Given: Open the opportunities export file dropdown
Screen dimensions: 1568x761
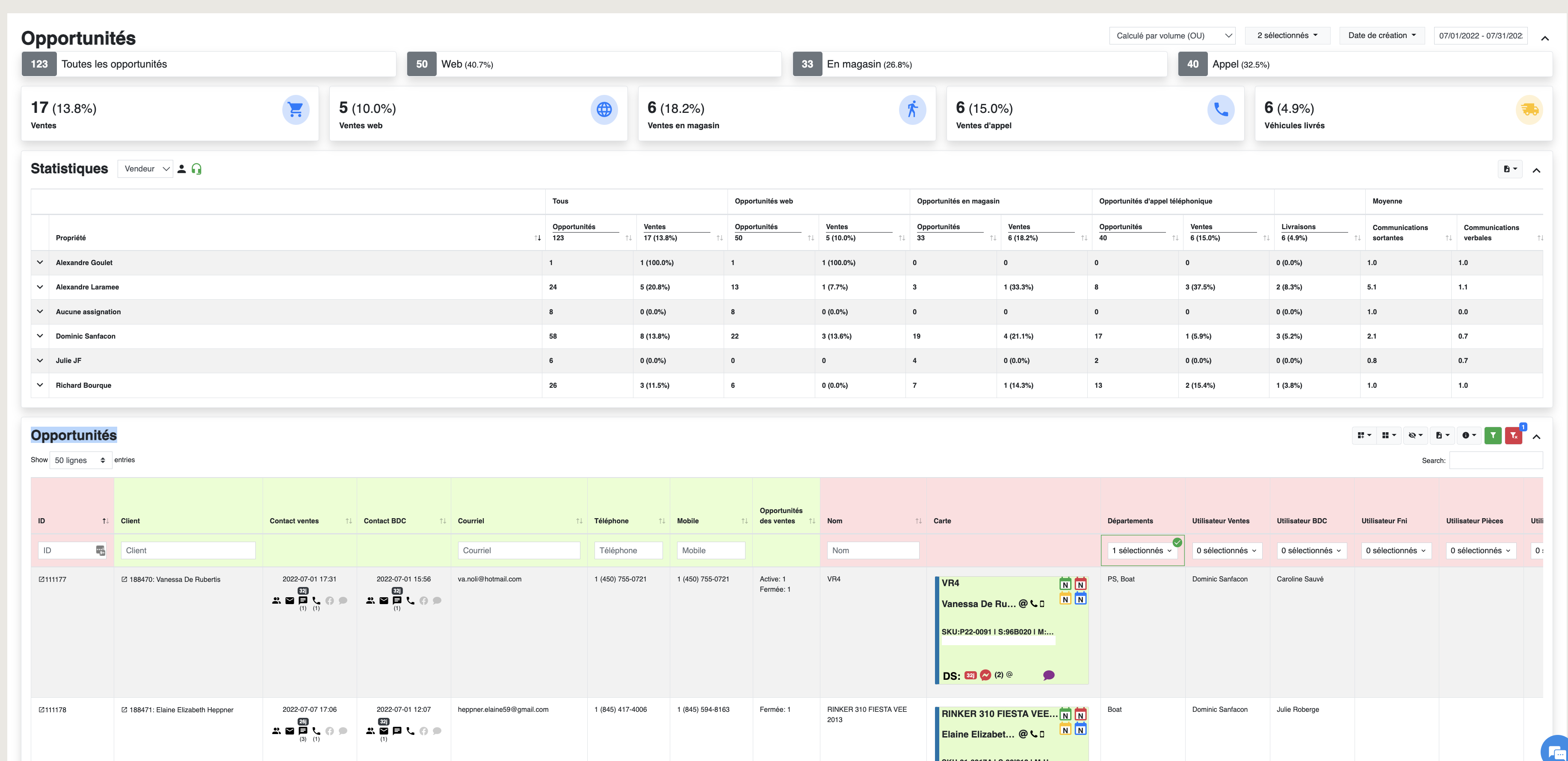Looking at the screenshot, I should tap(1442, 436).
